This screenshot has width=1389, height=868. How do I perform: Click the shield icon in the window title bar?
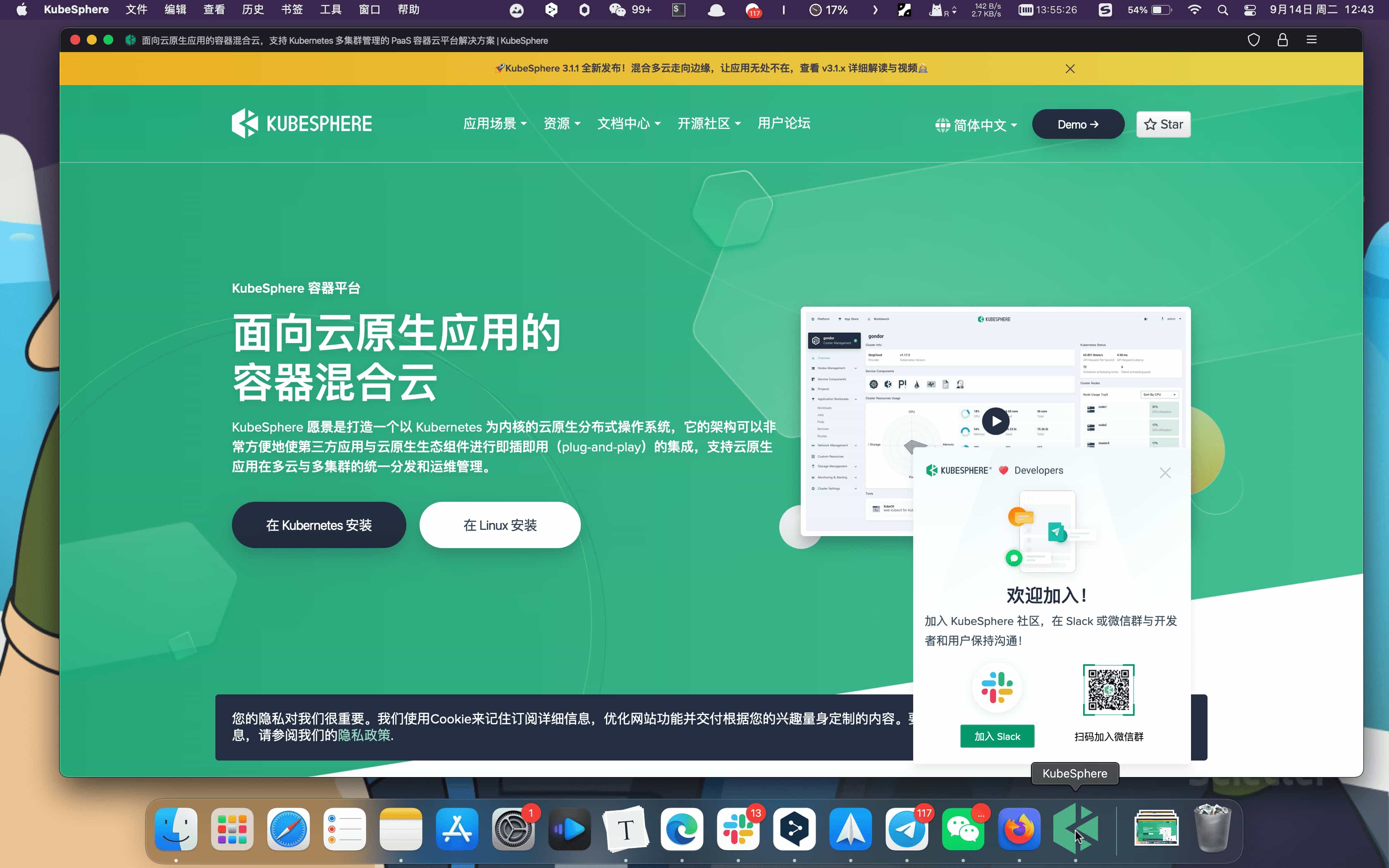pyautogui.click(x=1253, y=40)
